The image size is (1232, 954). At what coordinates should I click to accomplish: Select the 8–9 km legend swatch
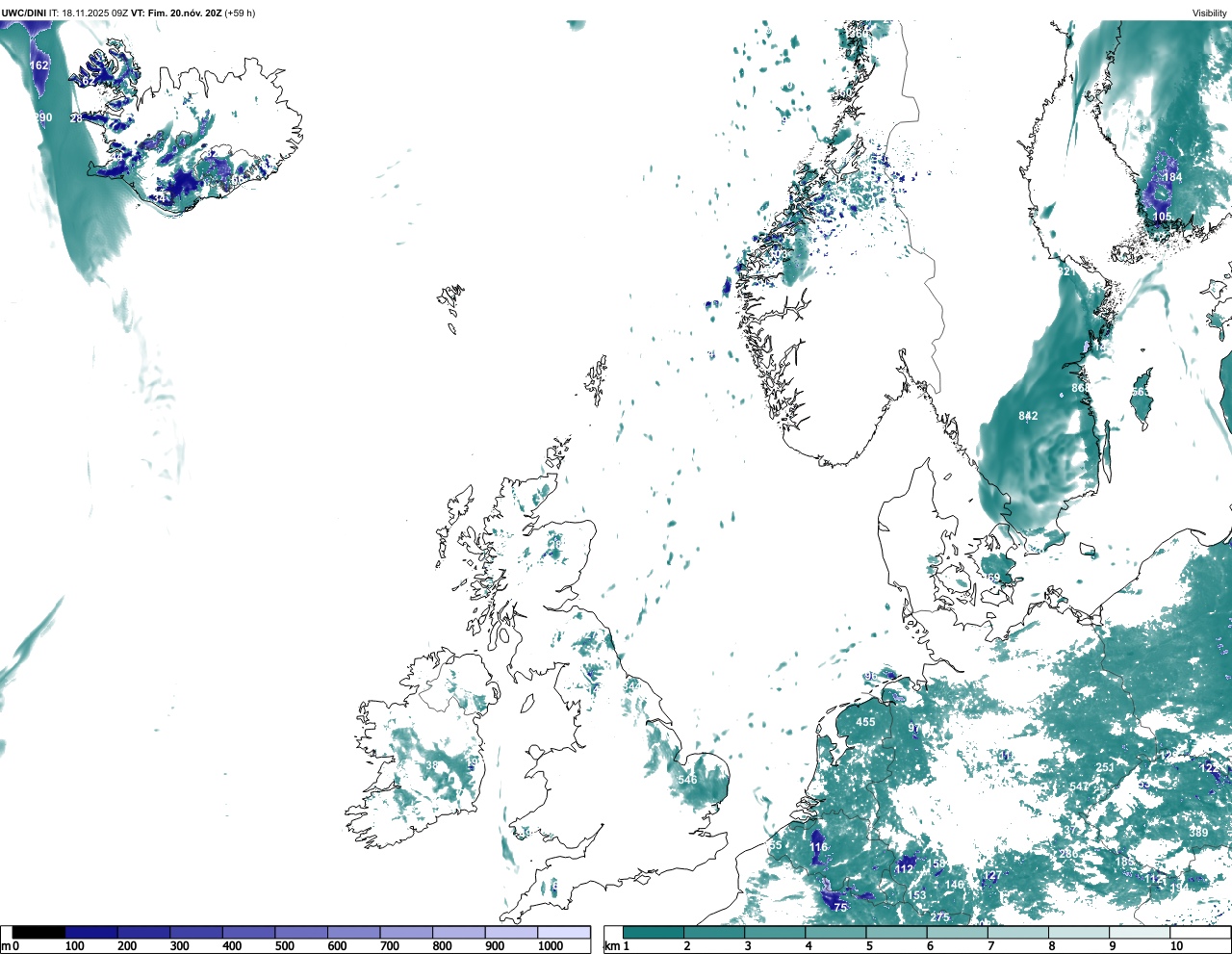(x=1078, y=933)
